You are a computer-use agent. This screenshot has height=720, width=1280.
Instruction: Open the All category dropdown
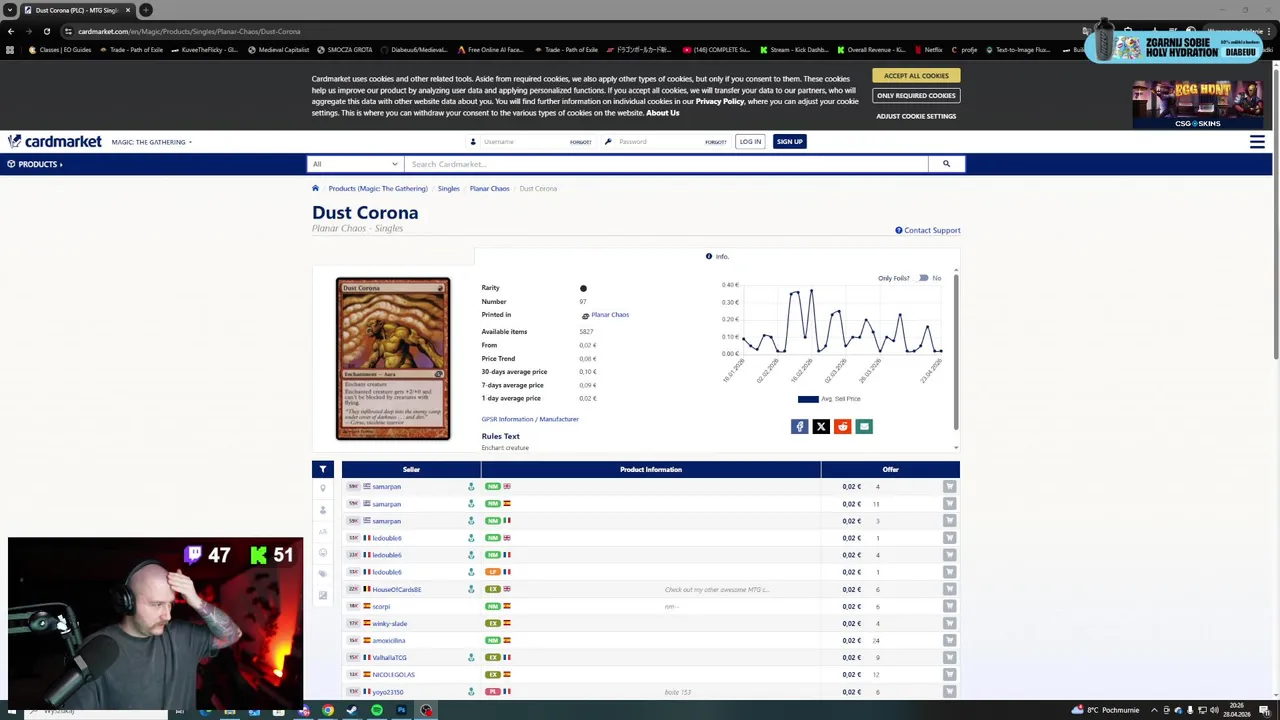355,164
